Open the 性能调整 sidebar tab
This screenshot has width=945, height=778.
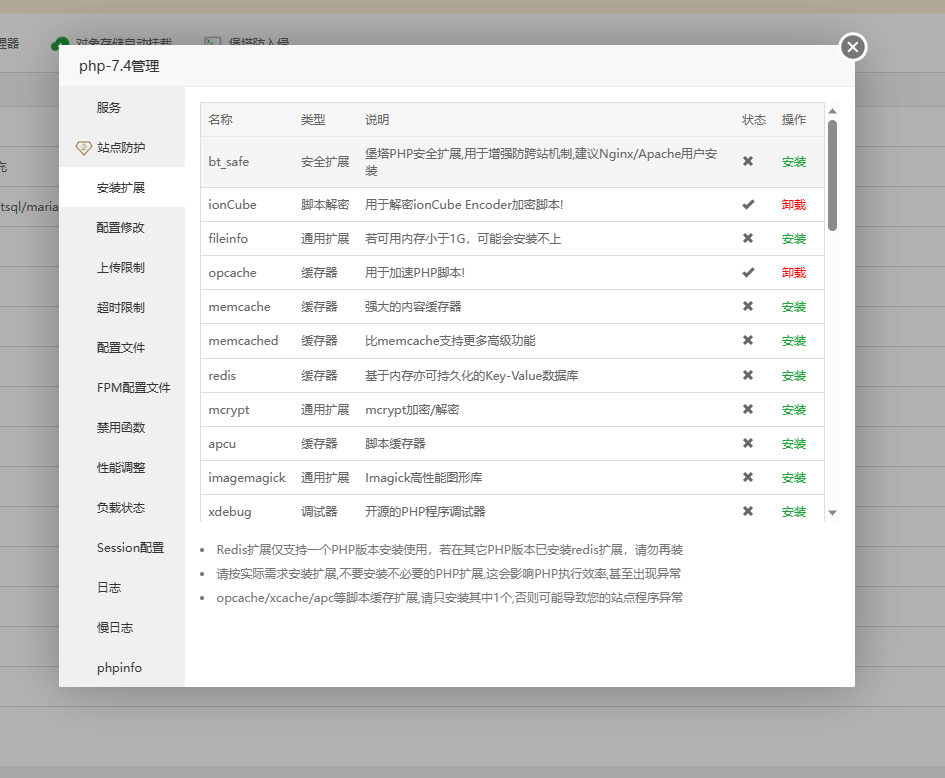tap(121, 468)
